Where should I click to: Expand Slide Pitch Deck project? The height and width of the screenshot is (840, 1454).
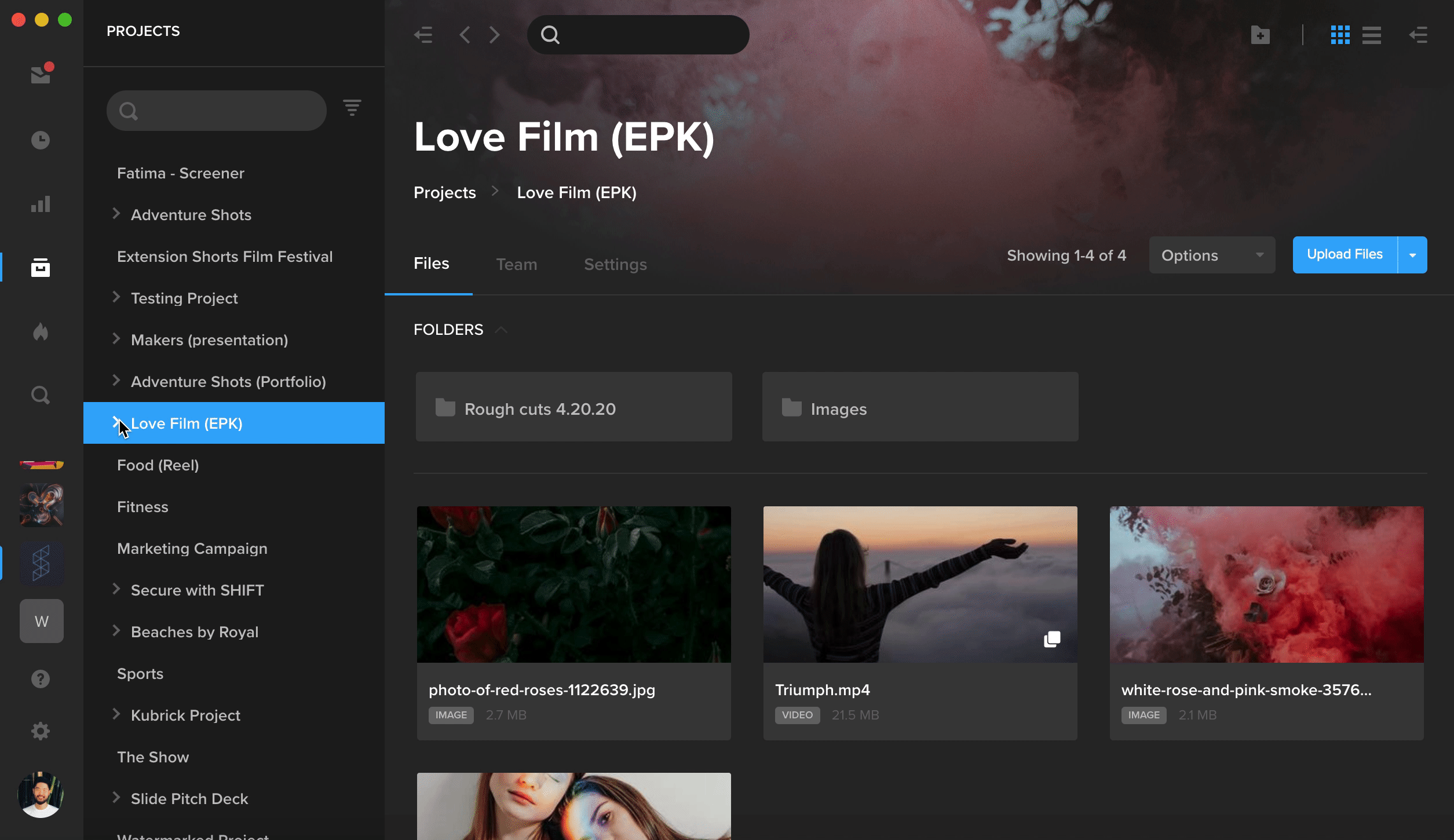pyautogui.click(x=116, y=798)
